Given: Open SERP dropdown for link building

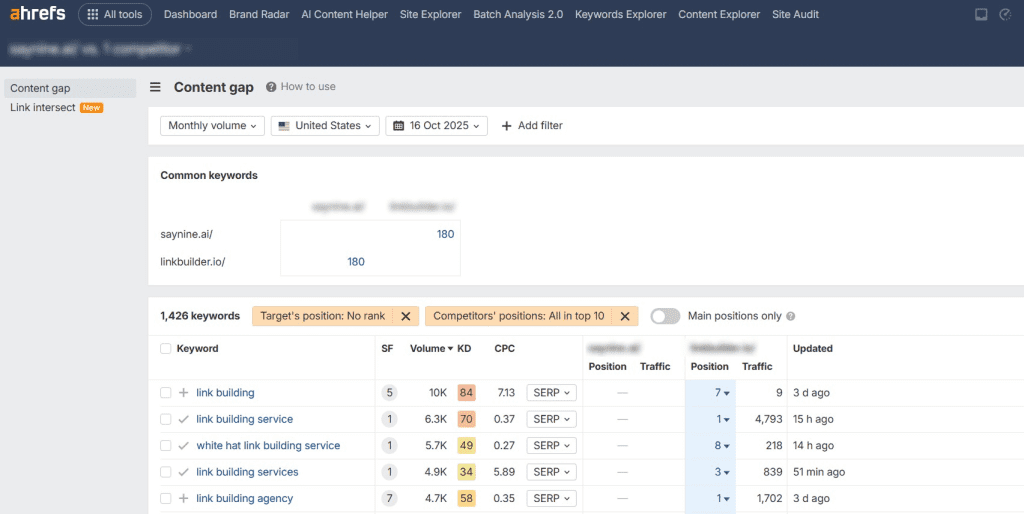Looking at the screenshot, I should coord(551,393).
